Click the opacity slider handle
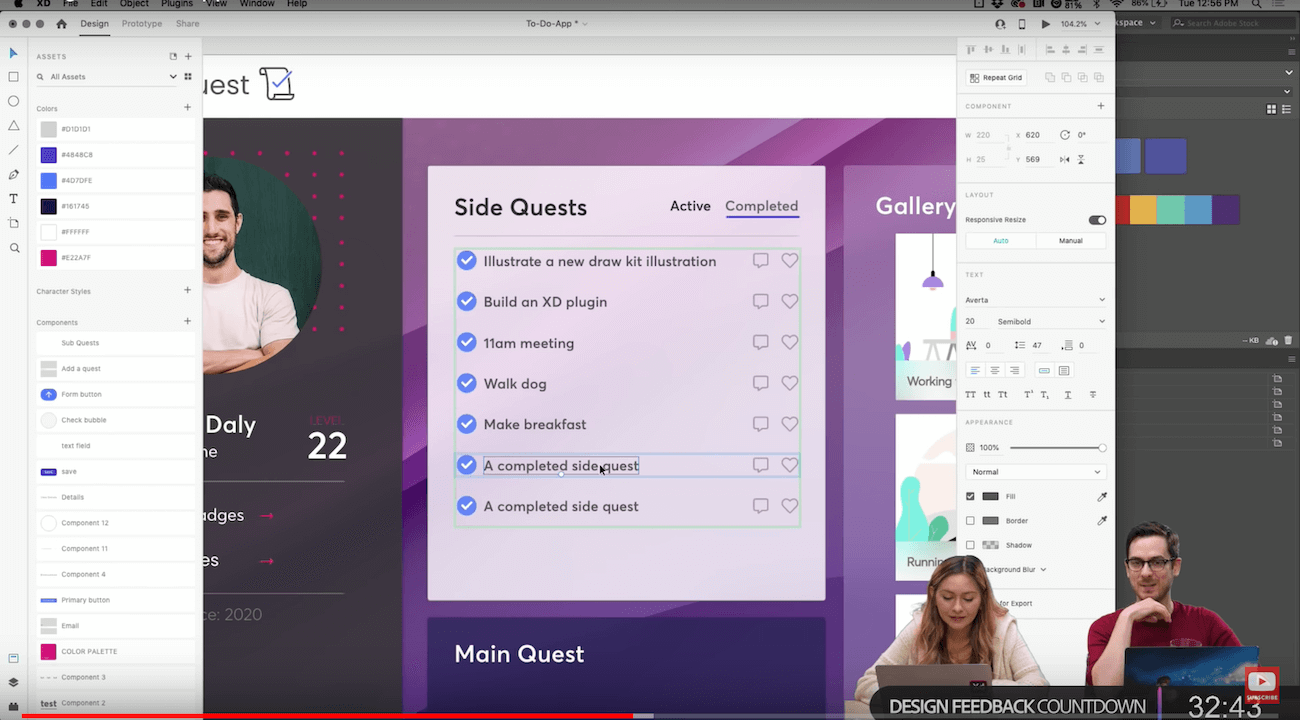 tap(1102, 447)
